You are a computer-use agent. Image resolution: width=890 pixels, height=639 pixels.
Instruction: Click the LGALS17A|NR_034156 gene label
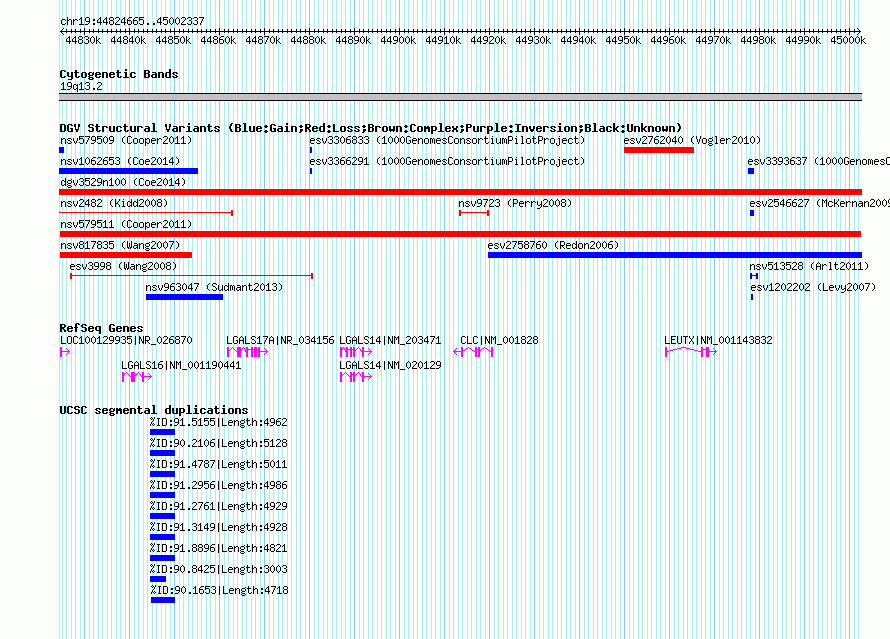click(x=280, y=340)
